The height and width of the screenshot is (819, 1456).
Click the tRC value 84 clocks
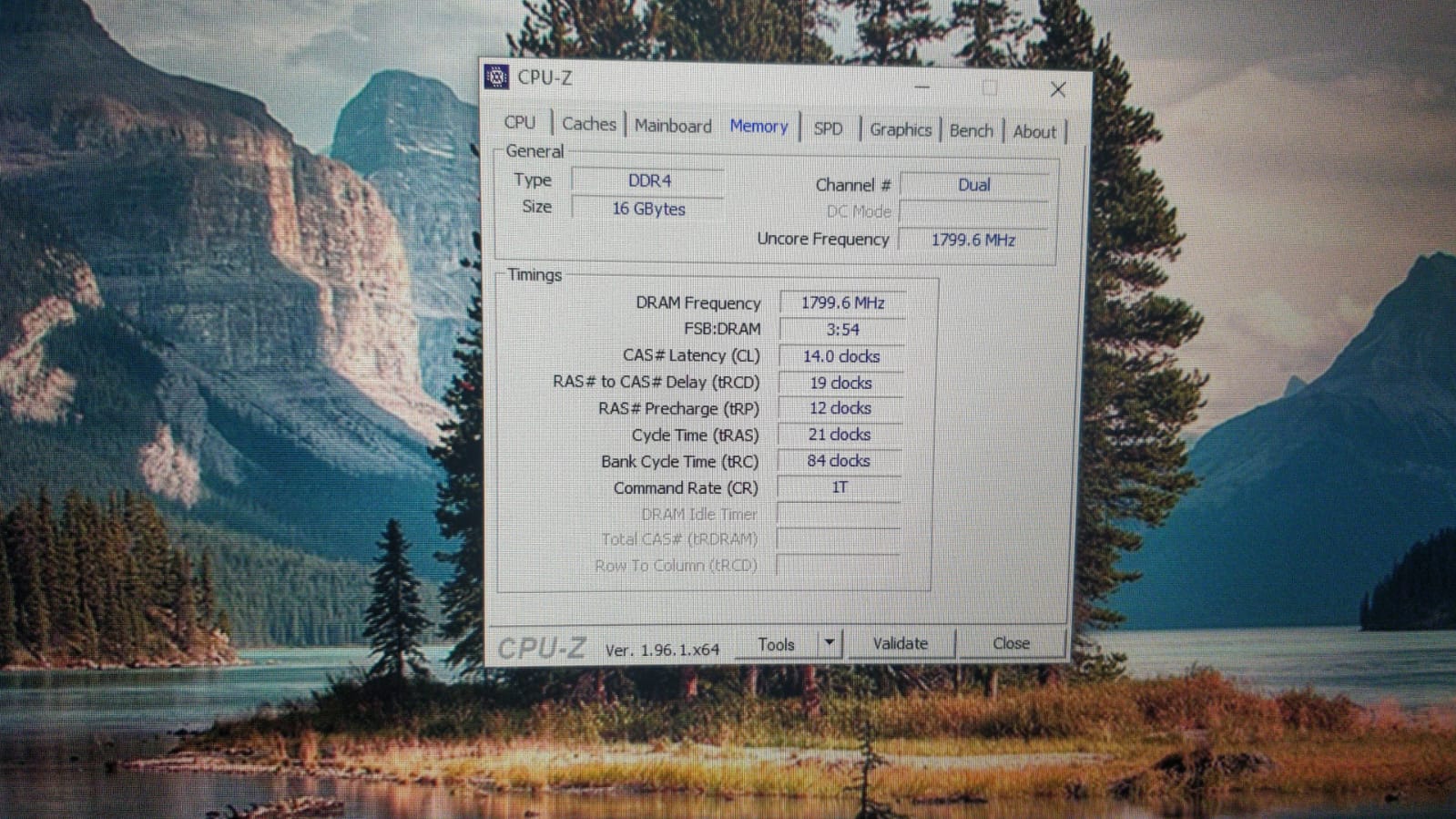coord(839,461)
